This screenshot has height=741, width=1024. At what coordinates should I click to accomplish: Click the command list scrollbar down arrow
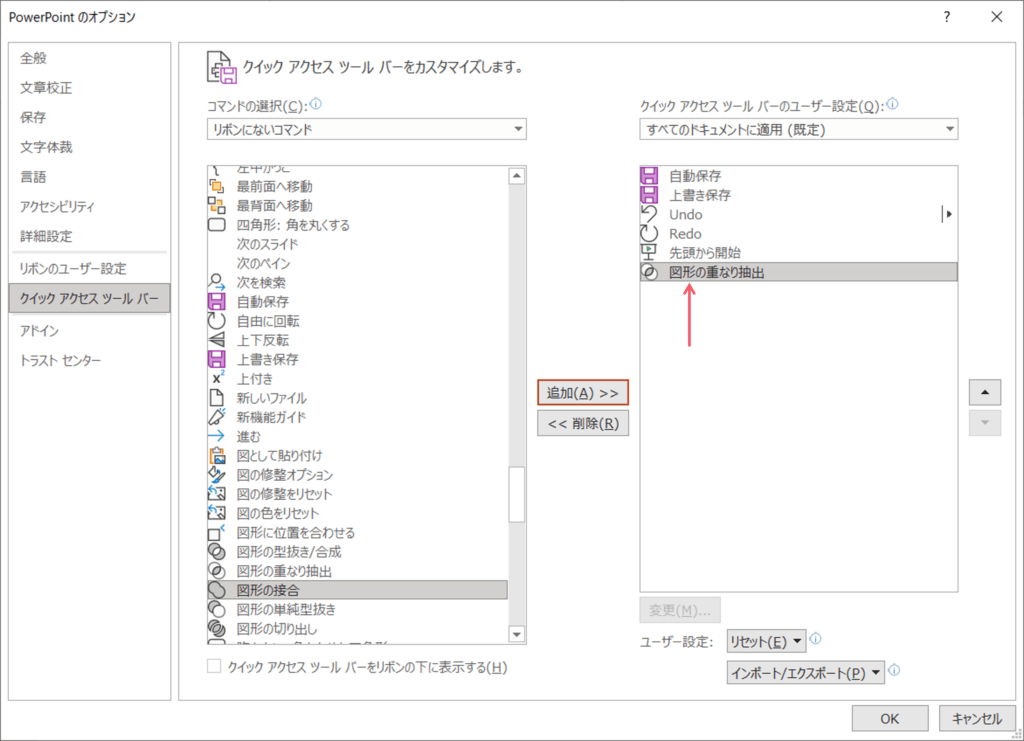(516, 633)
